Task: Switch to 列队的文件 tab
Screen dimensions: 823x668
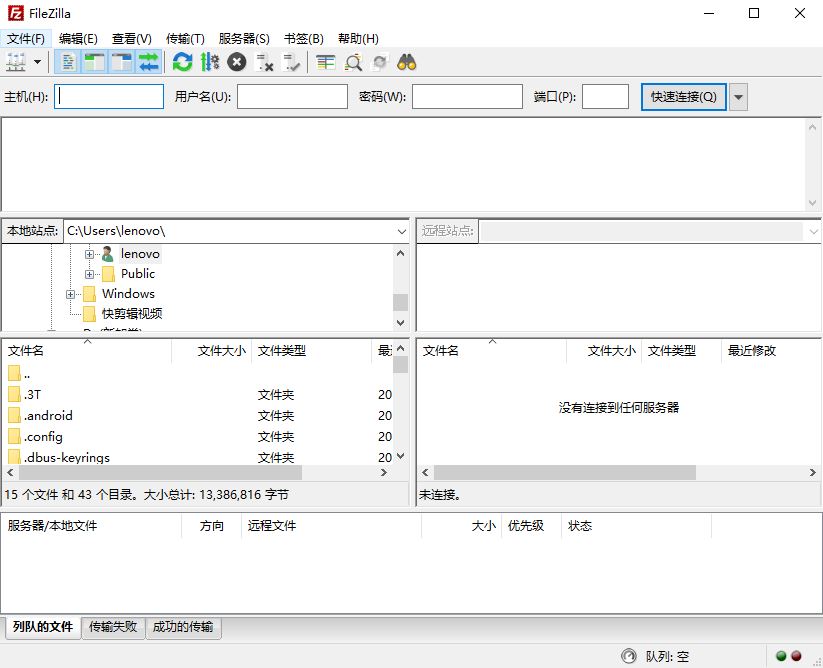Action: tap(43, 627)
